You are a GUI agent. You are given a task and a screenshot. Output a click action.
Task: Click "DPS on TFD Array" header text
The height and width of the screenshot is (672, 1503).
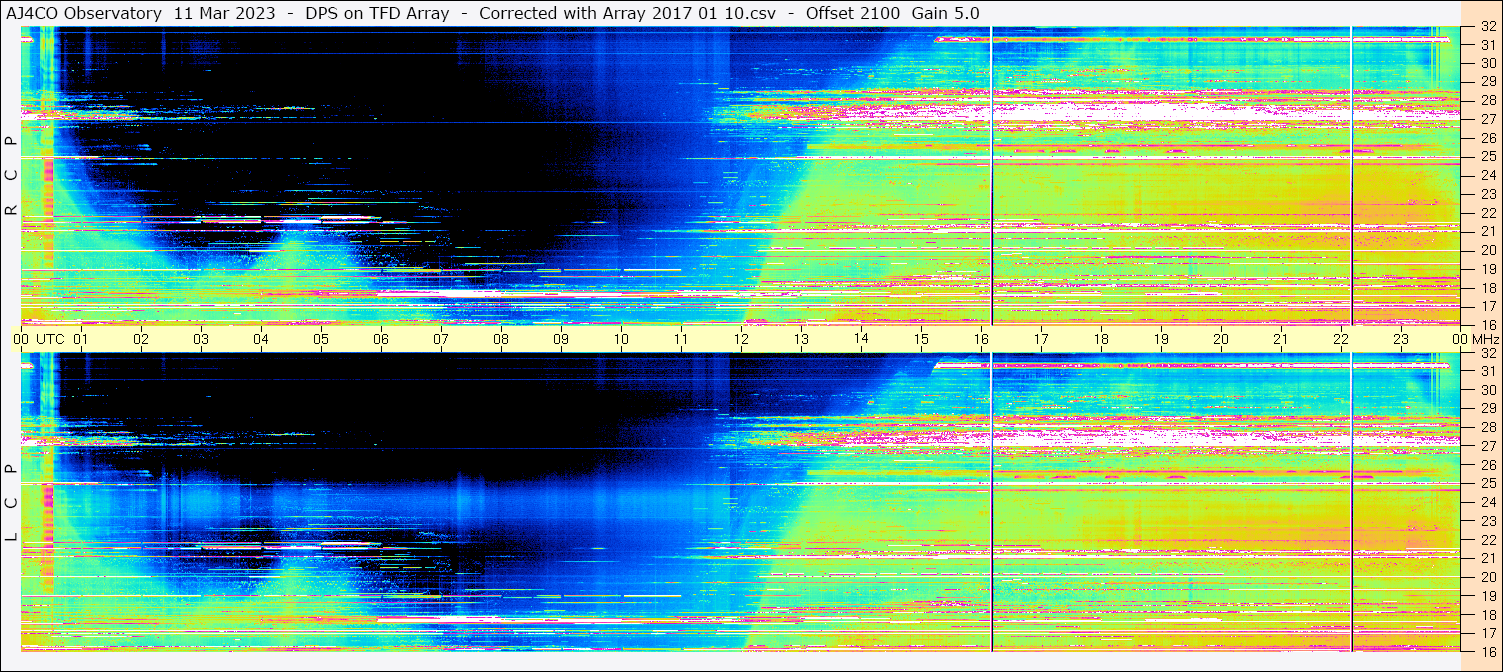coord(378,13)
